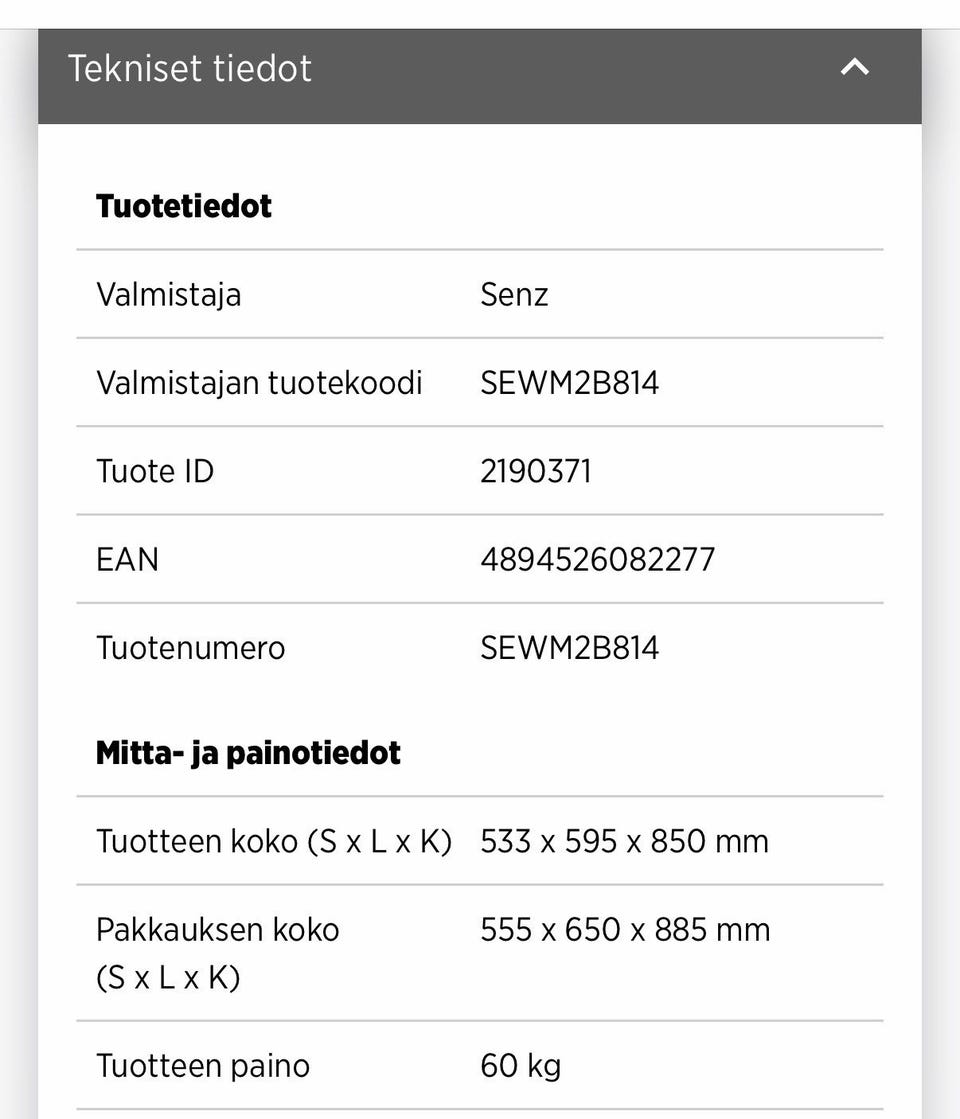Viewport: 960px width, 1119px height.
Task: Select the manufacturer value Senz
Action: [514, 295]
